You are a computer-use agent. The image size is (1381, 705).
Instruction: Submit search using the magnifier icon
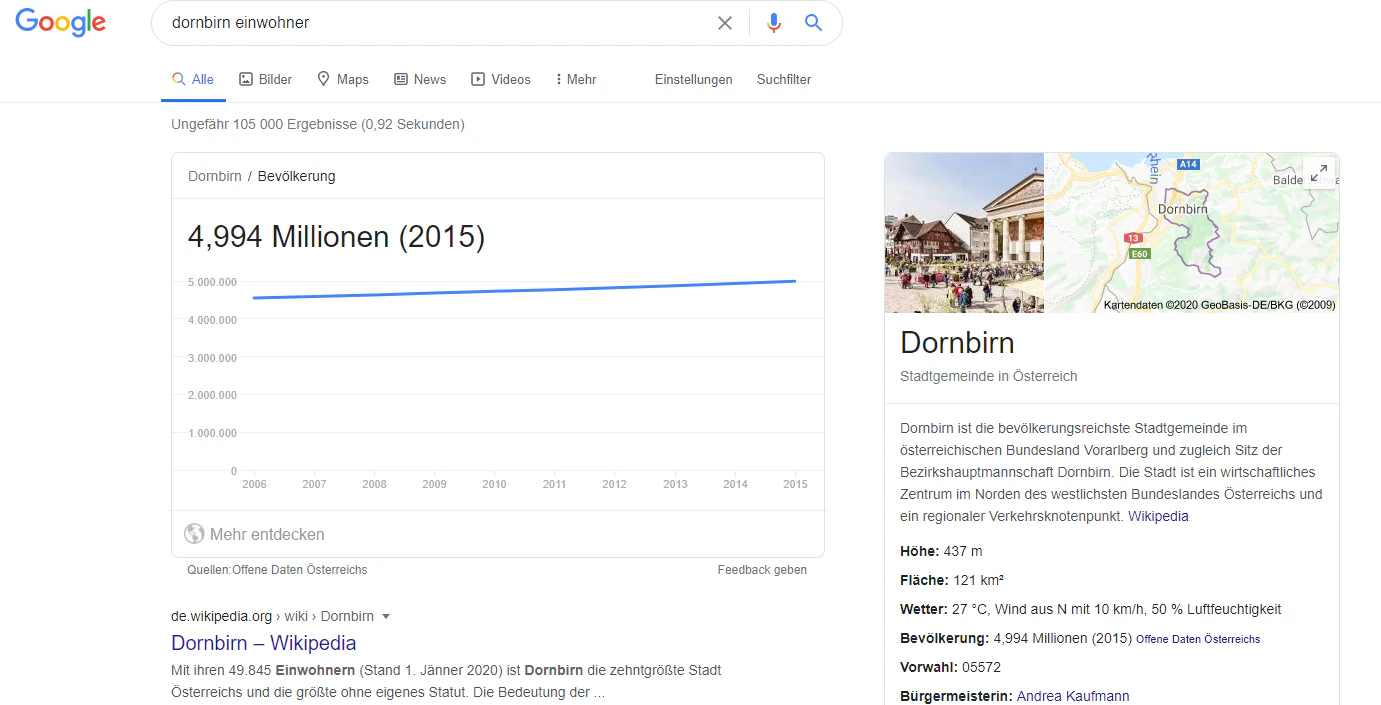tap(813, 23)
